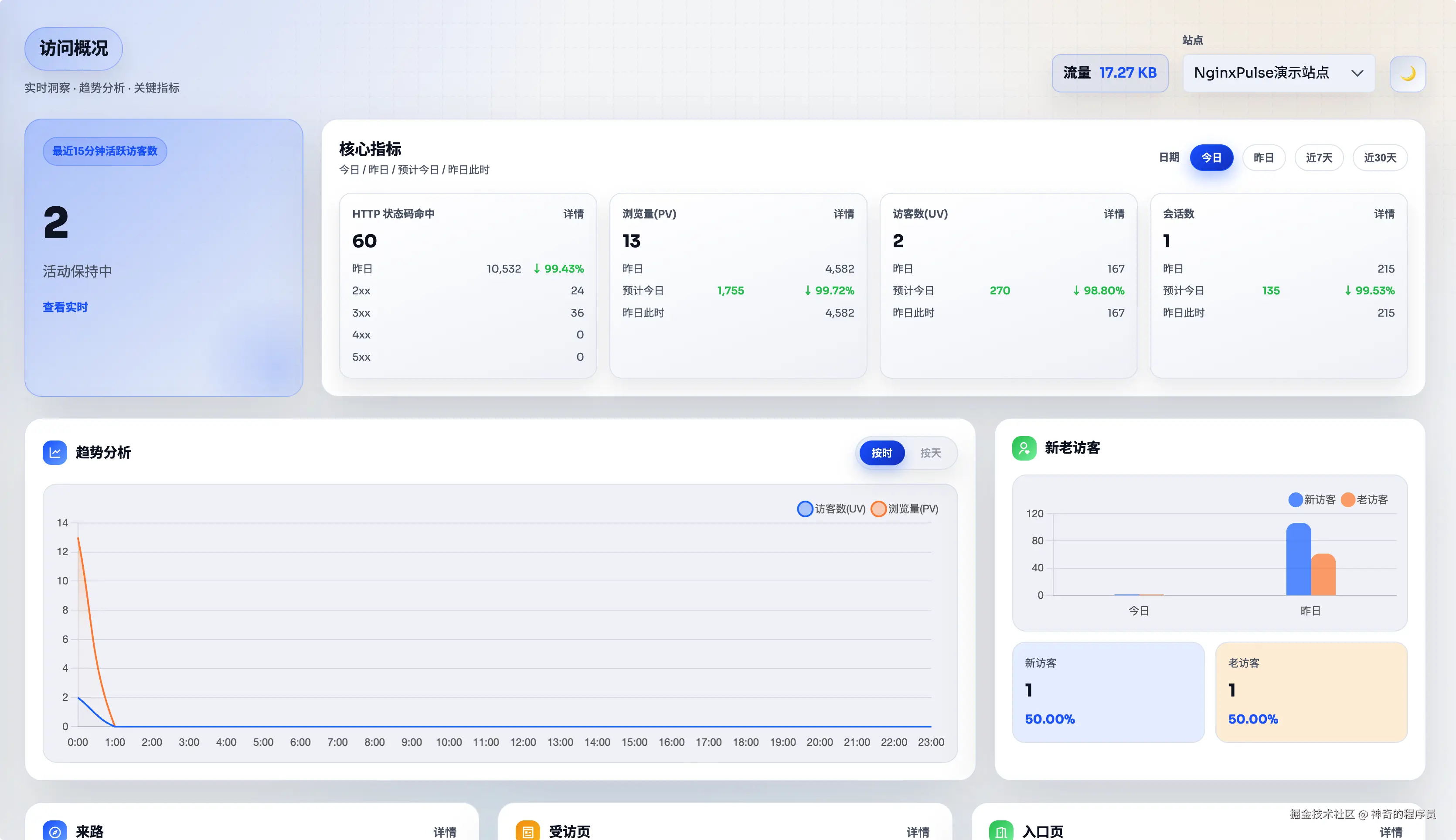Toggle 浏览量(PV) legend marker in trend chart
The height and width of the screenshot is (840, 1456).
(x=878, y=509)
